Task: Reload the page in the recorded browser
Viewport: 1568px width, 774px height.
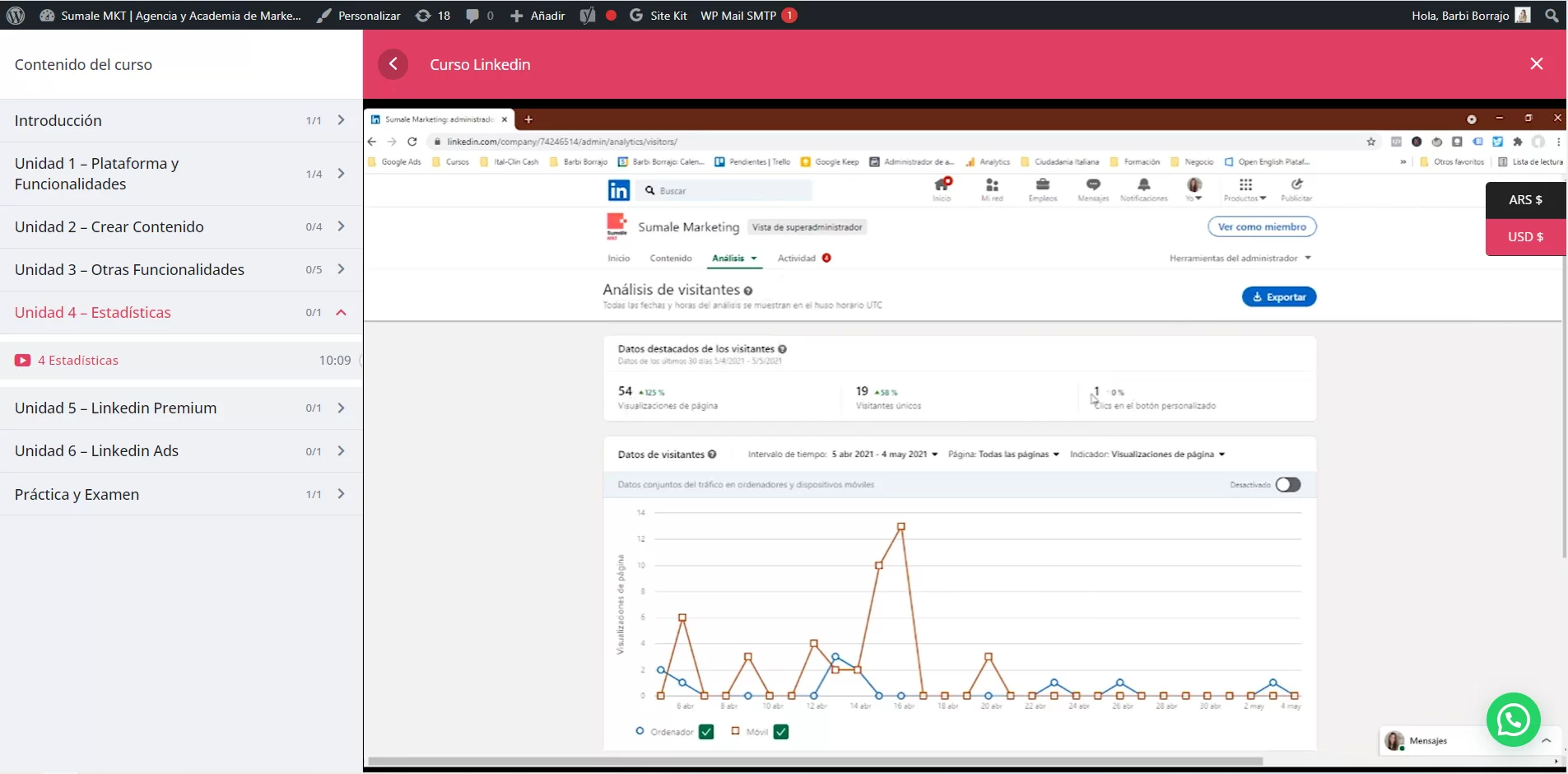Action: point(412,142)
